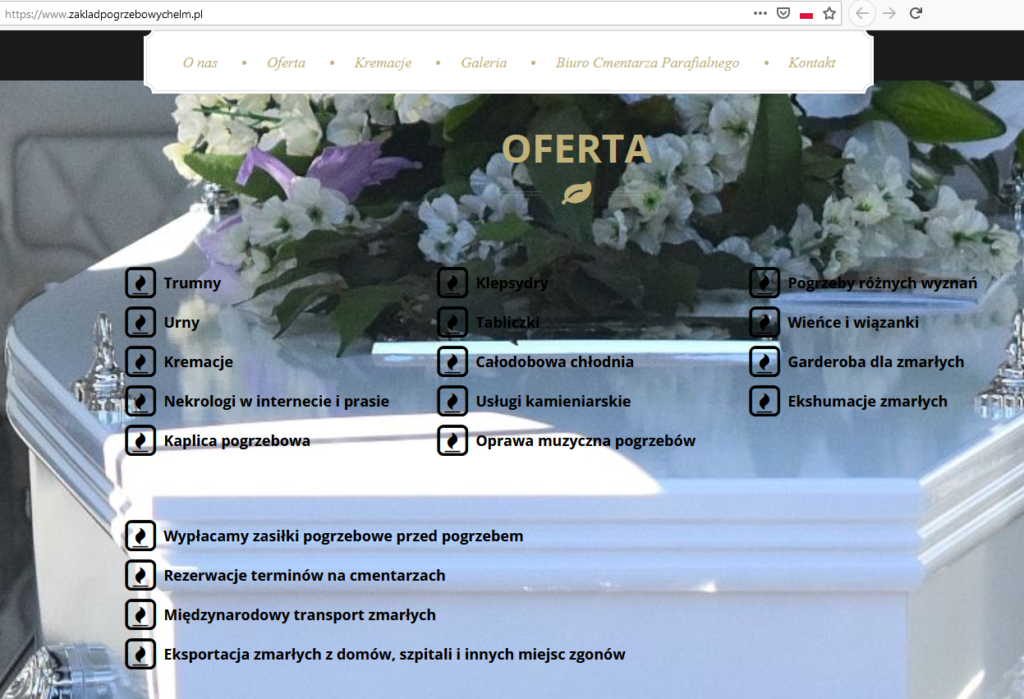Image resolution: width=1024 pixels, height=699 pixels.
Task: Click the flame icon beside Eksportacja zmarłych
Action: point(140,654)
